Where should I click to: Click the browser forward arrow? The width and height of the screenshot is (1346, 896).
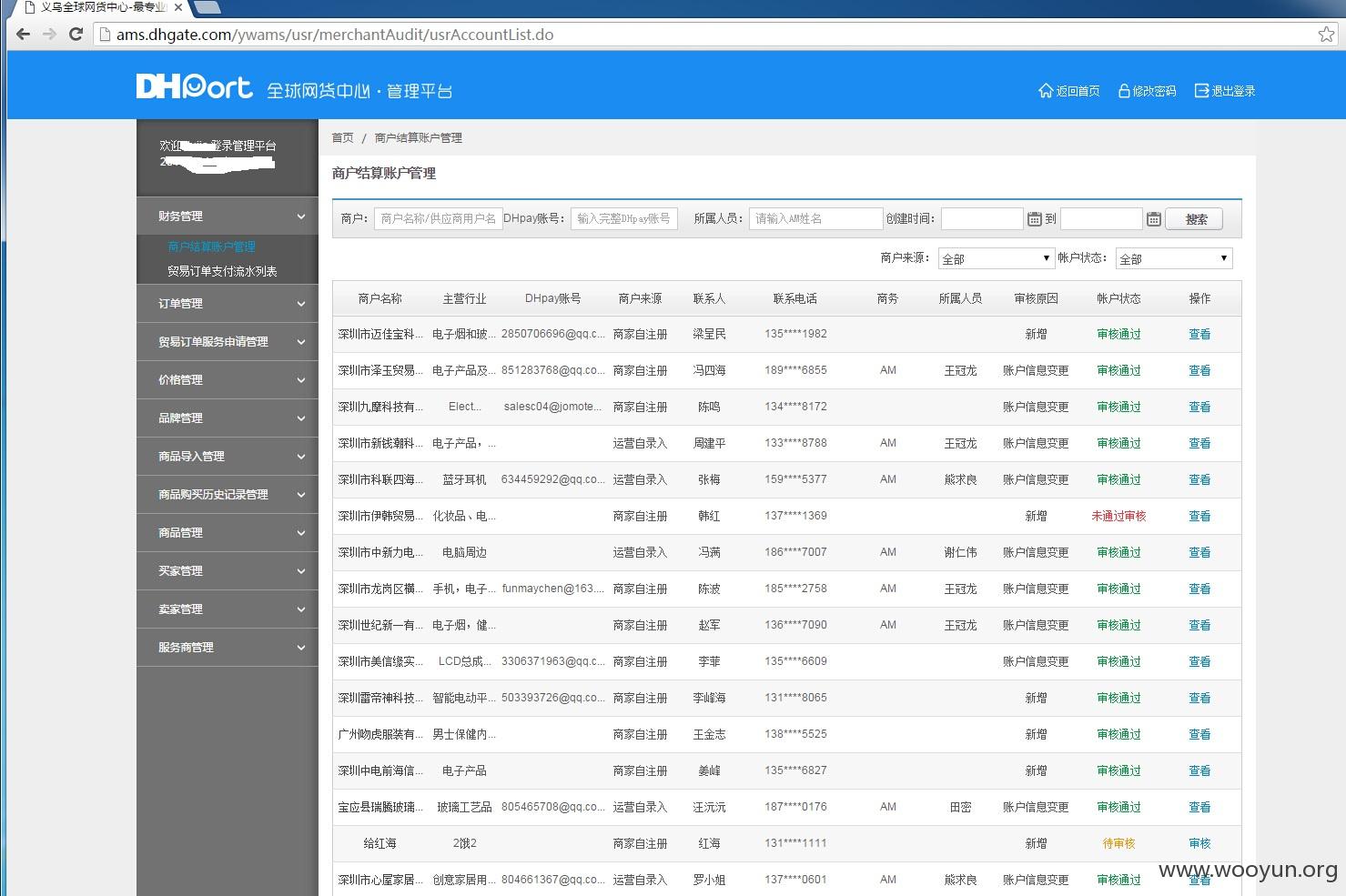point(49,35)
